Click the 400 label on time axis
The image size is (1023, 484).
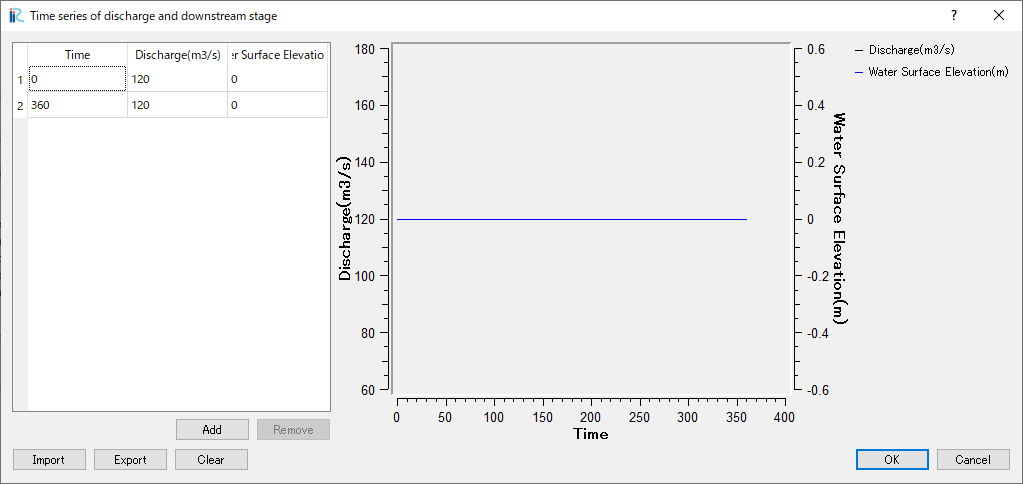click(785, 417)
